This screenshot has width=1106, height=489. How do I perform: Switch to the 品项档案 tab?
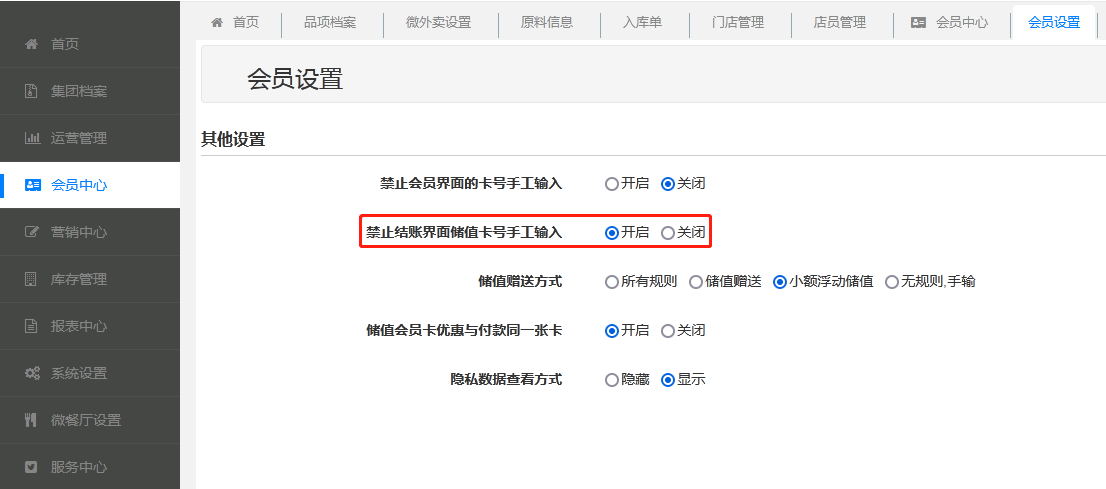tap(330, 22)
